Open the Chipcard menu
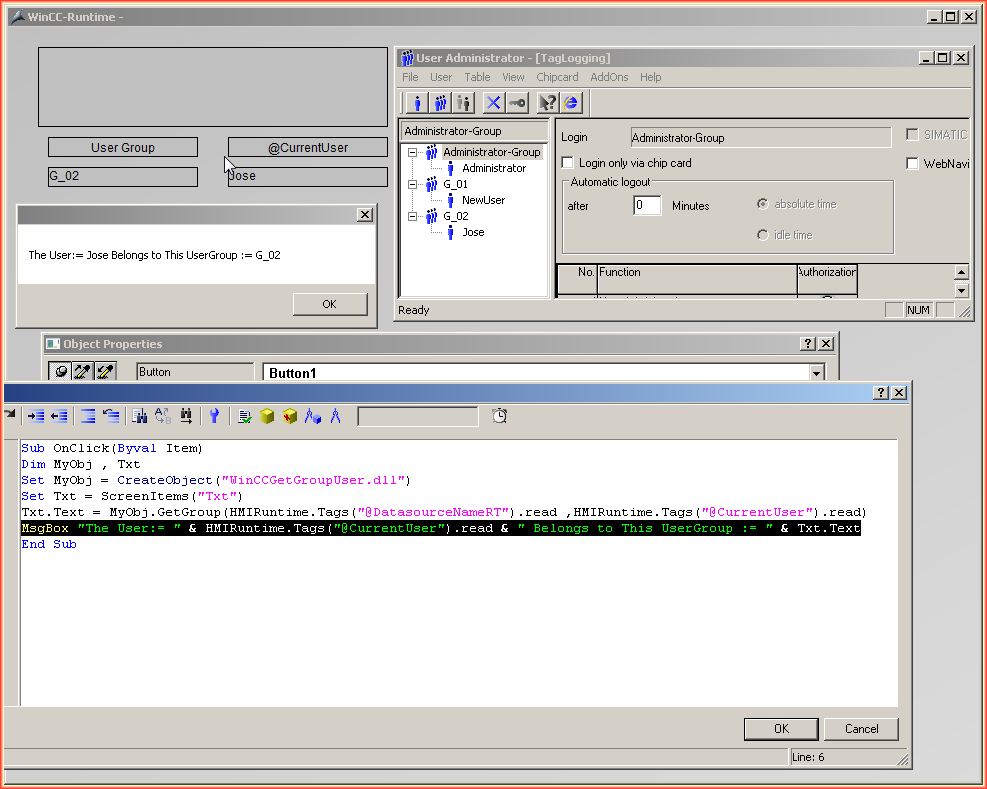The width and height of the screenshot is (987, 789). click(x=557, y=77)
